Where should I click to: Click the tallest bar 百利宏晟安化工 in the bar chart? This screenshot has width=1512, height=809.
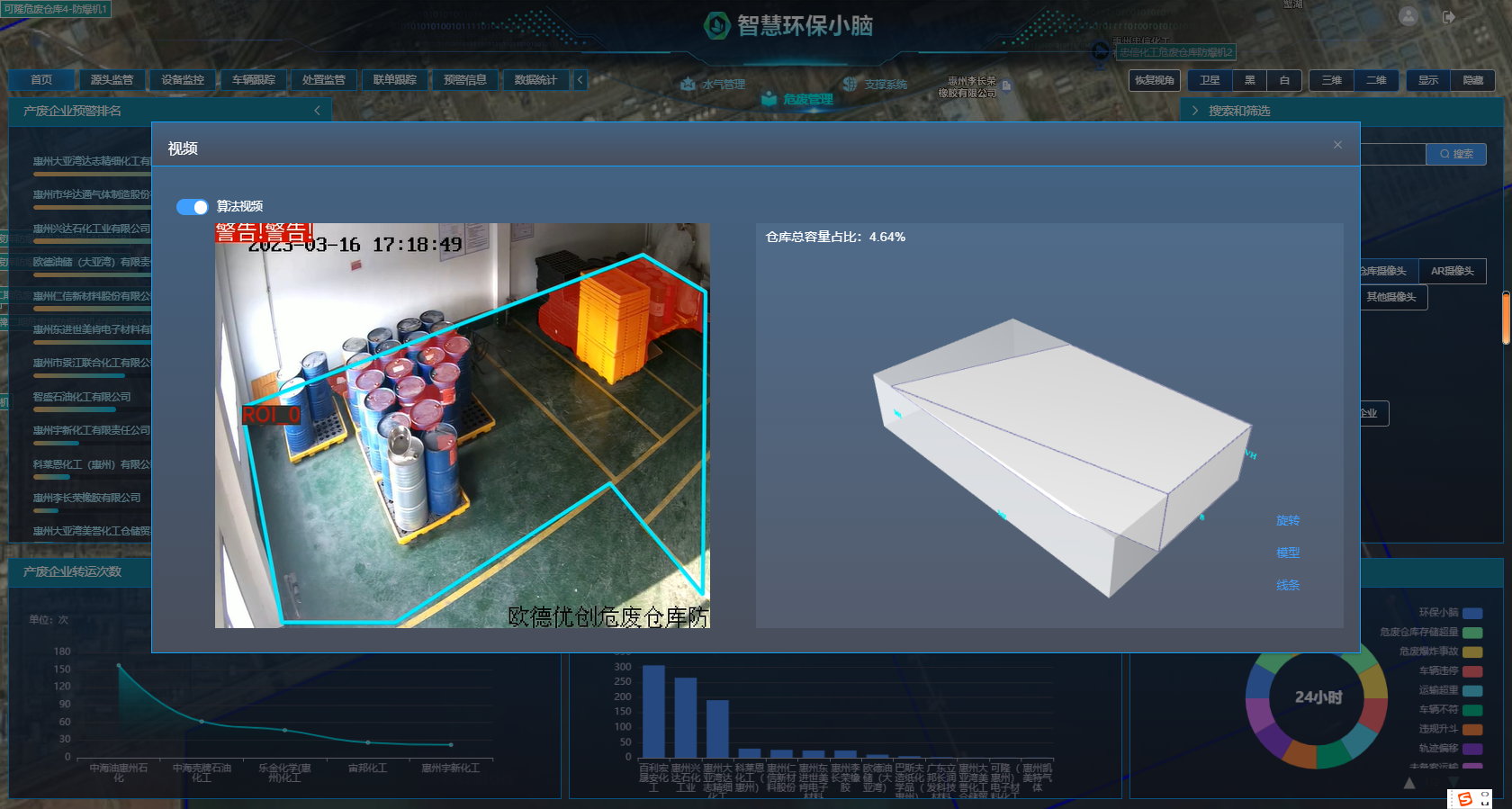tap(653, 712)
